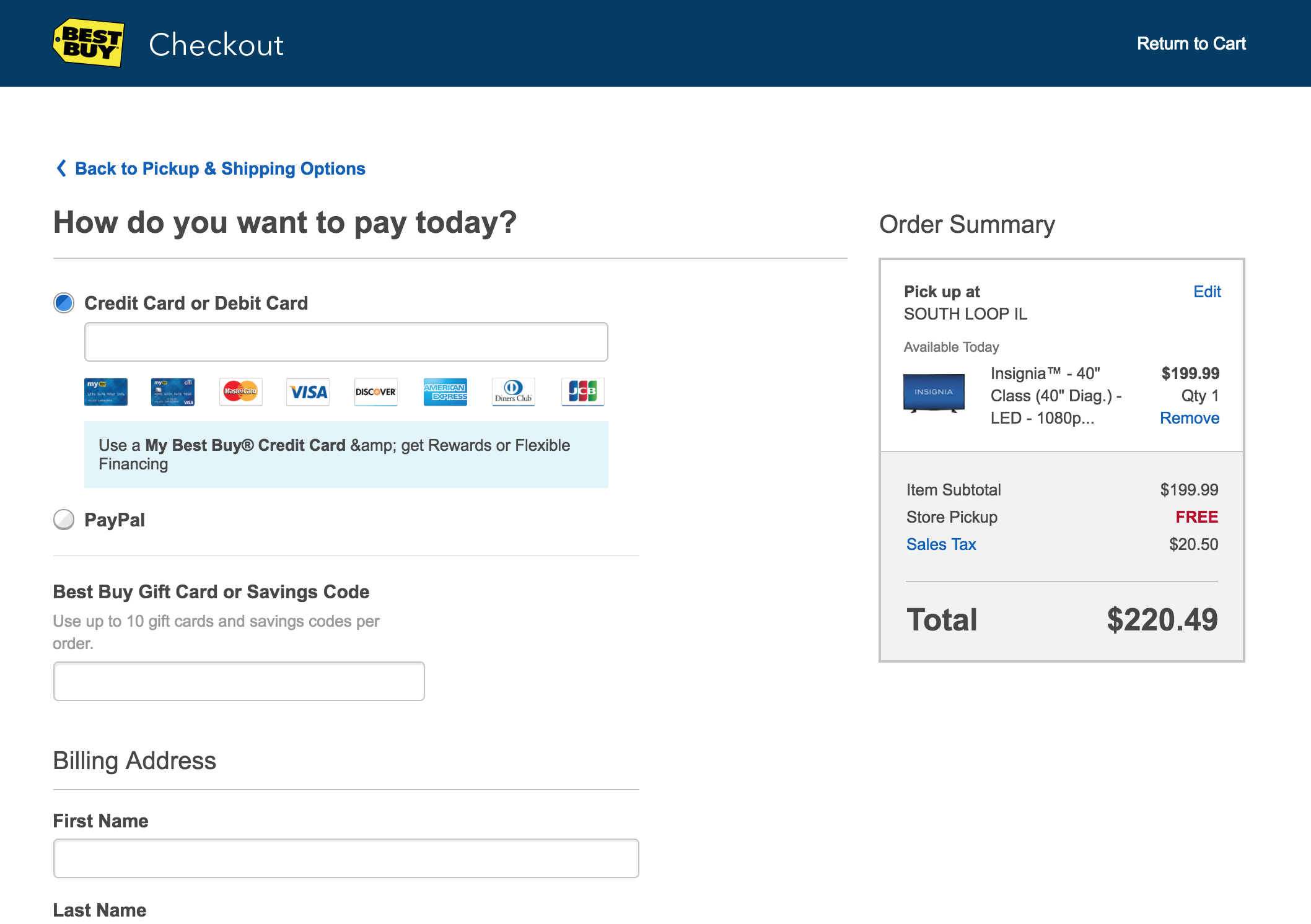
Task: Click the Best Buy logo icon
Action: click(x=87, y=43)
